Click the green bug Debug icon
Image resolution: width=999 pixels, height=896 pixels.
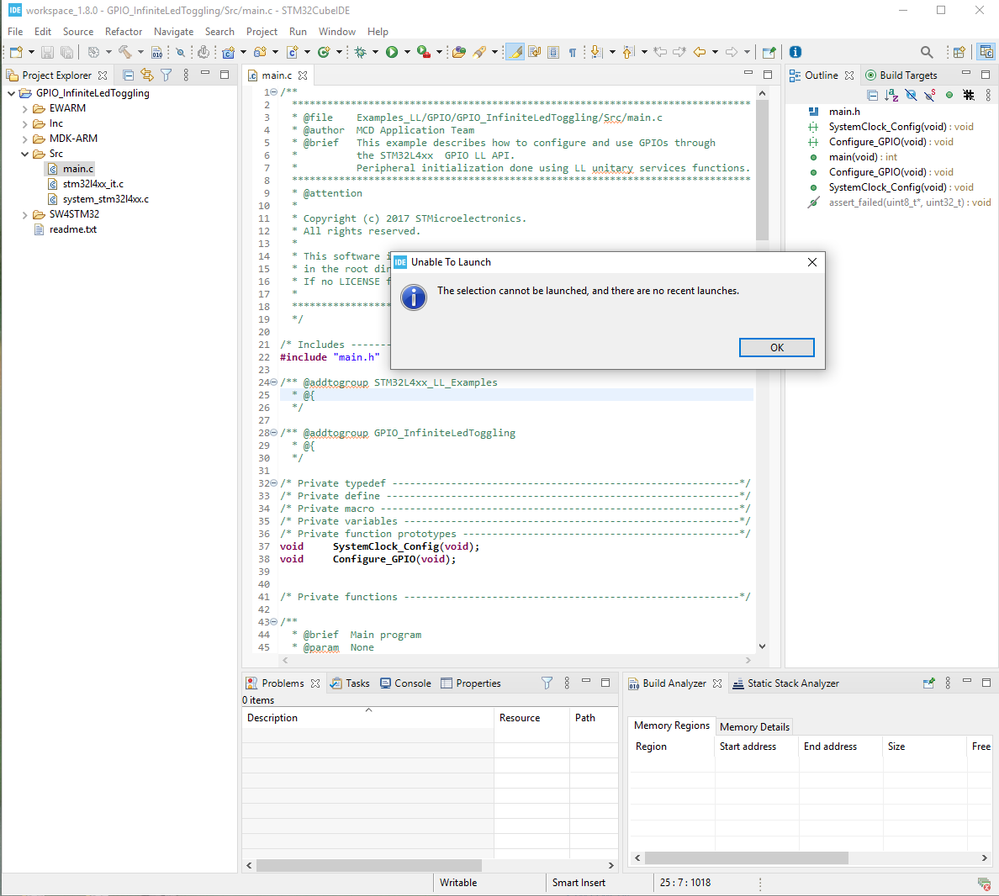click(361, 52)
